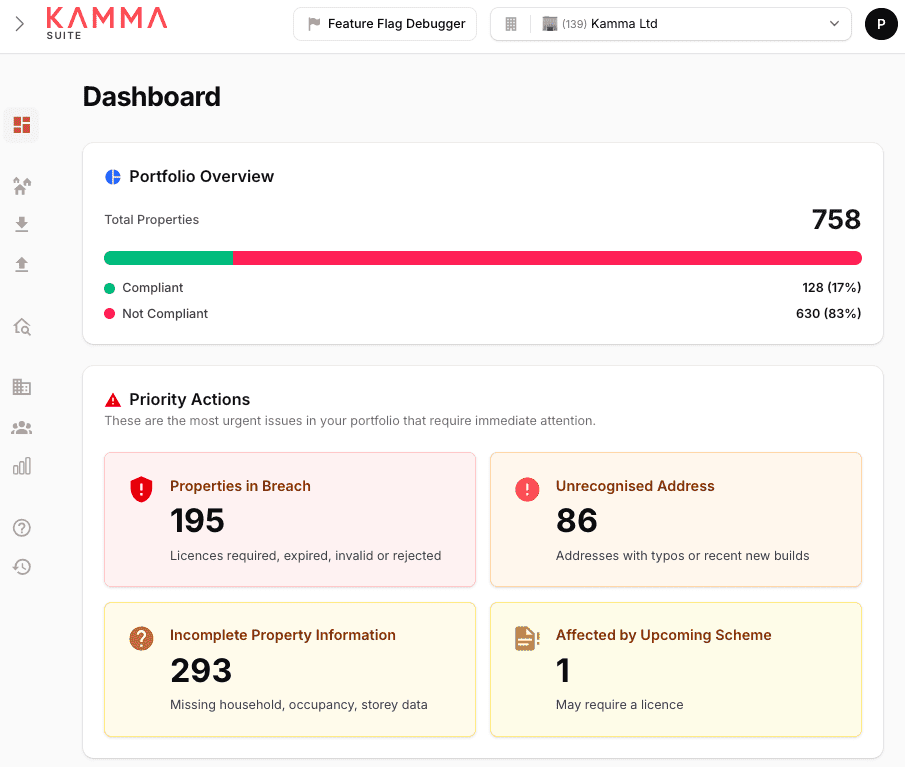
Task: Click the exclamation circle icon in Unrecognised Address
Action: point(527,489)
